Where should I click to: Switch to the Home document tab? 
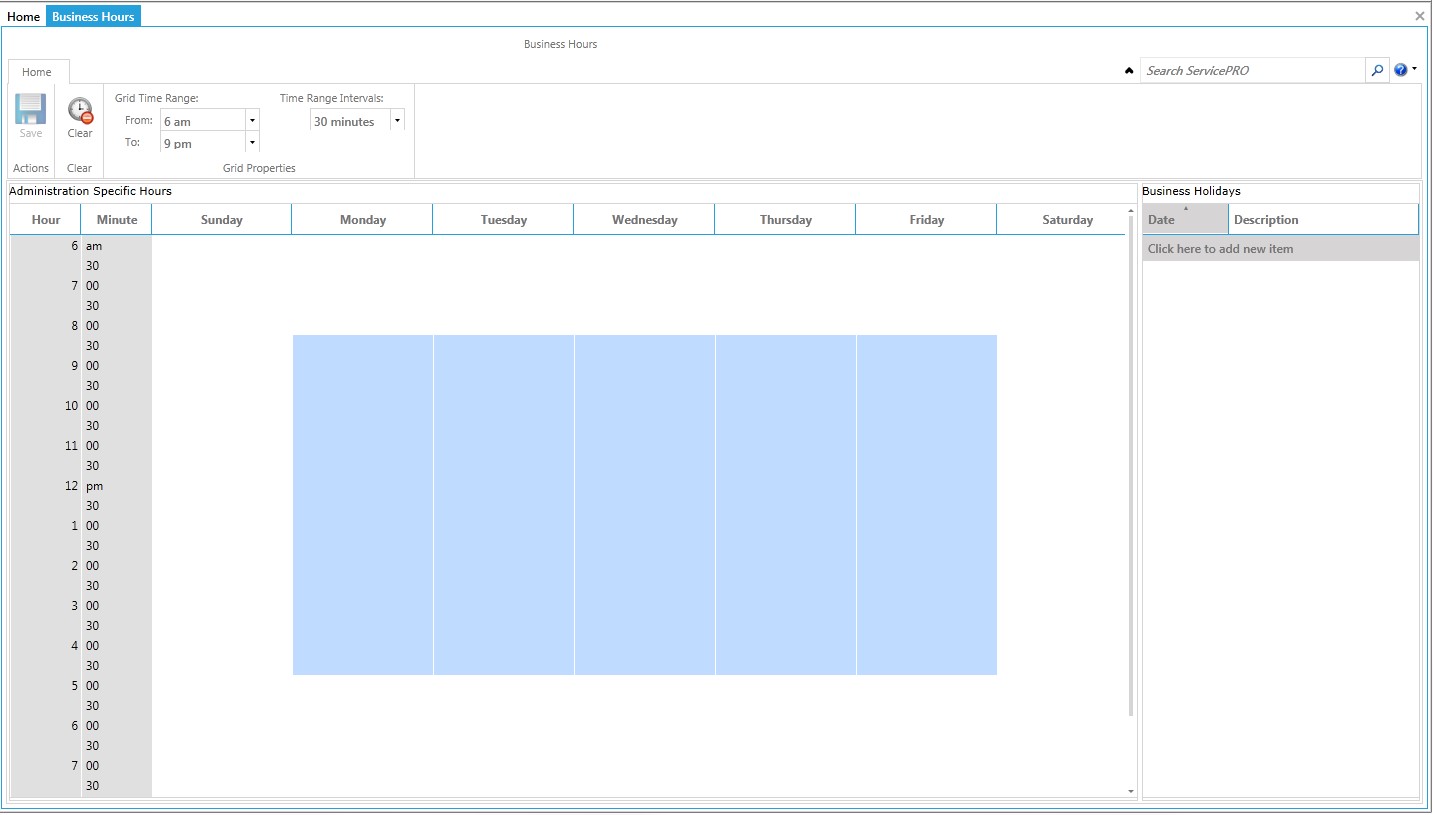pos(23,16)
